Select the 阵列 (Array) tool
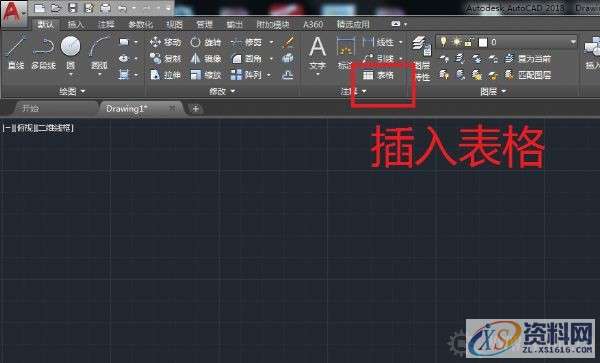Image resolution: width=600 pixels, height=363 pixels. pyautogui.click(x=246, y=75)
